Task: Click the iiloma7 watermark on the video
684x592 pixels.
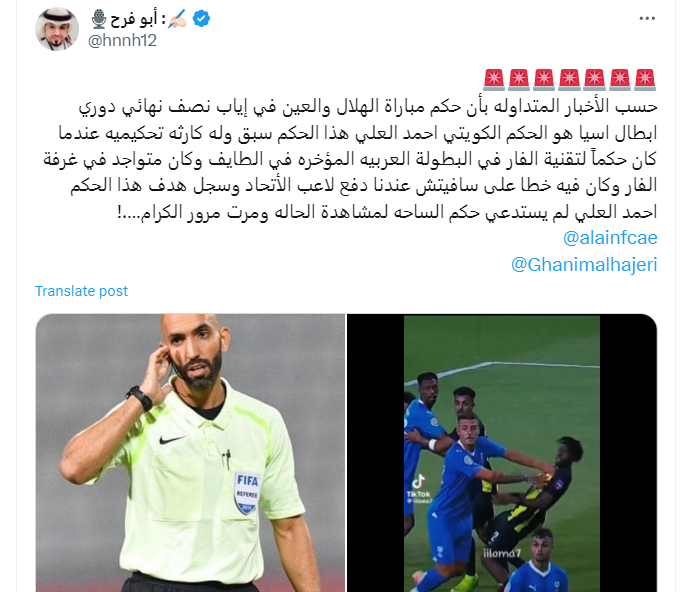Action: tap(502, 554)
